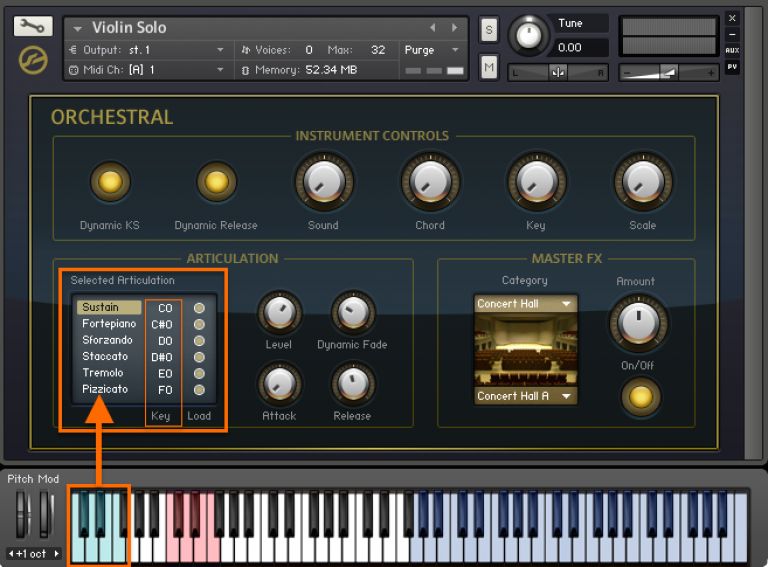768x567 pixels.
Task: Click the master volume slider
Action: tap(667, 73)
